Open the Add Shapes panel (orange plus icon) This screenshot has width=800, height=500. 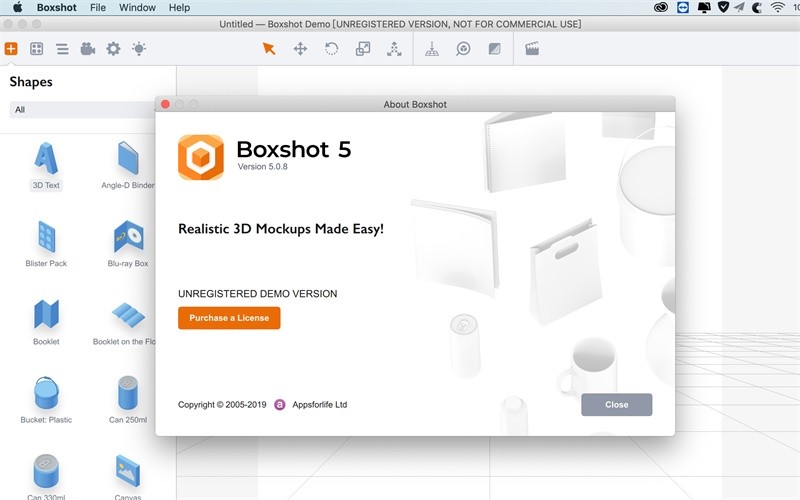click(11, 49)
